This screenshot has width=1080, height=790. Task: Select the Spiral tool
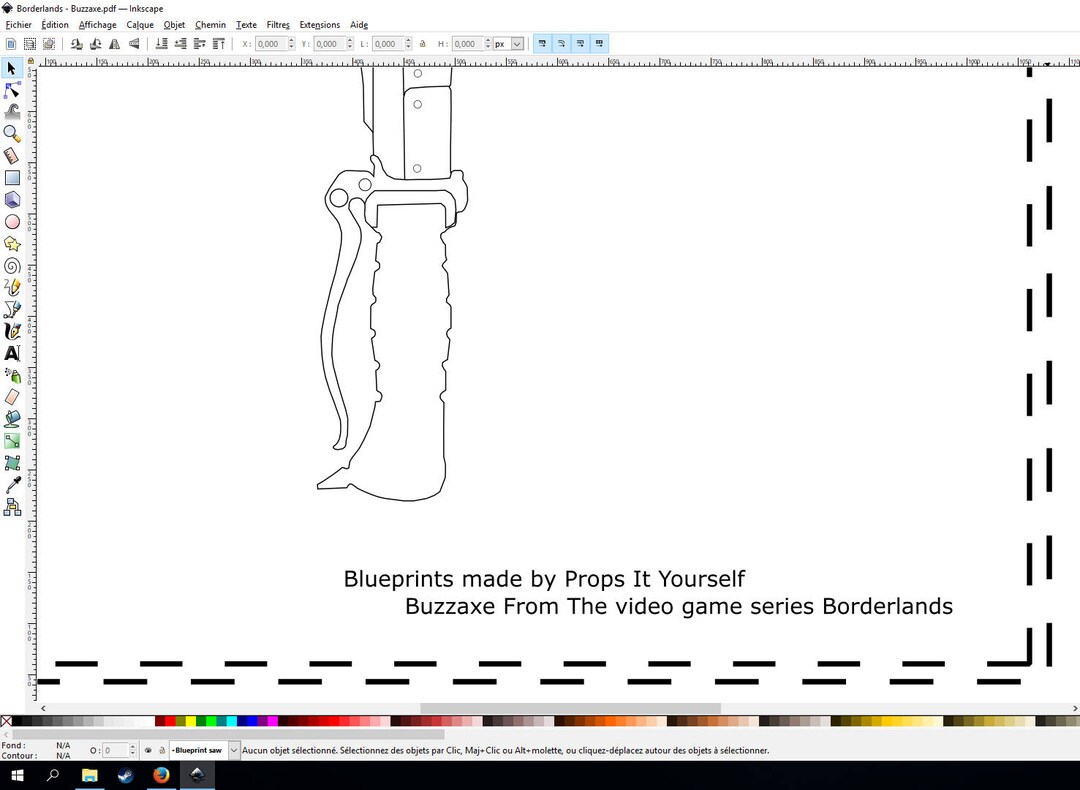point(12,264)
